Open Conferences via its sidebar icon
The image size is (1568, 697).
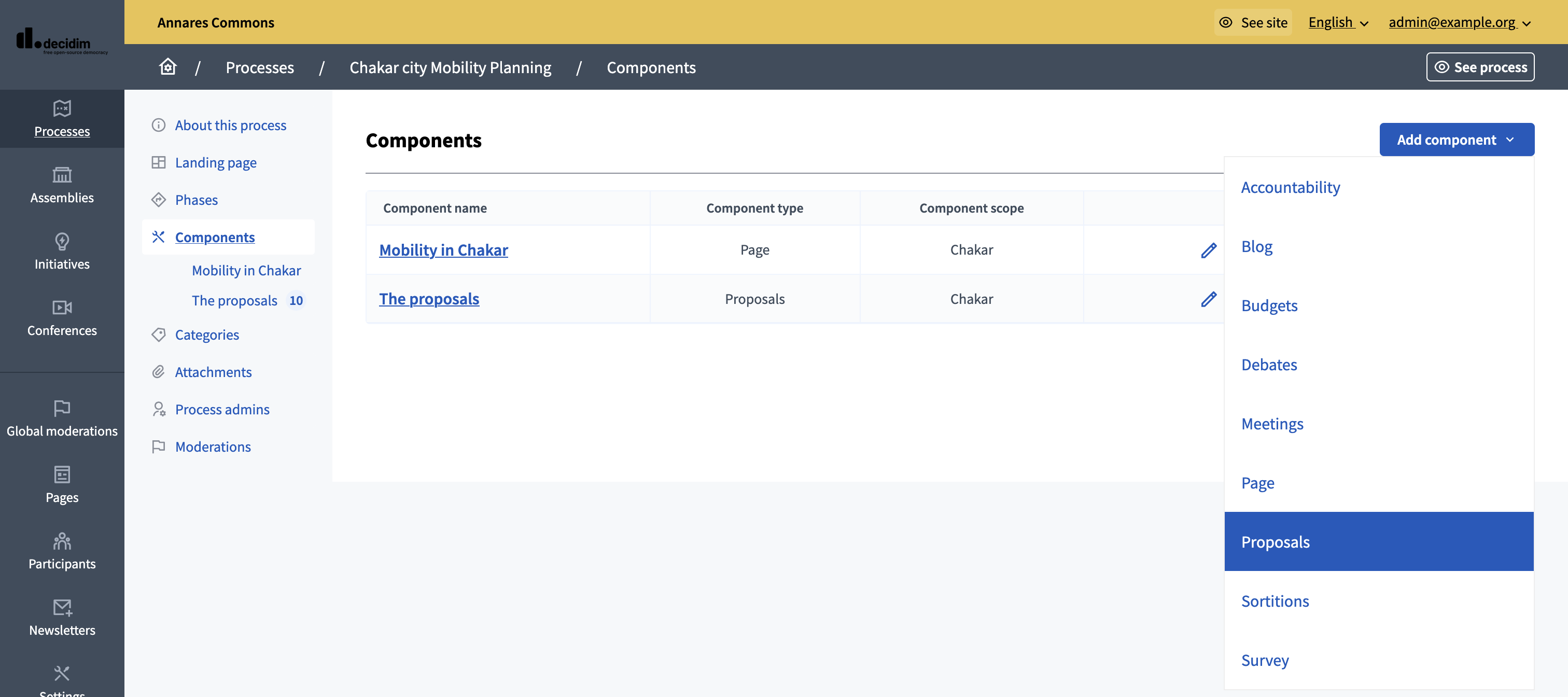point(62,309)
